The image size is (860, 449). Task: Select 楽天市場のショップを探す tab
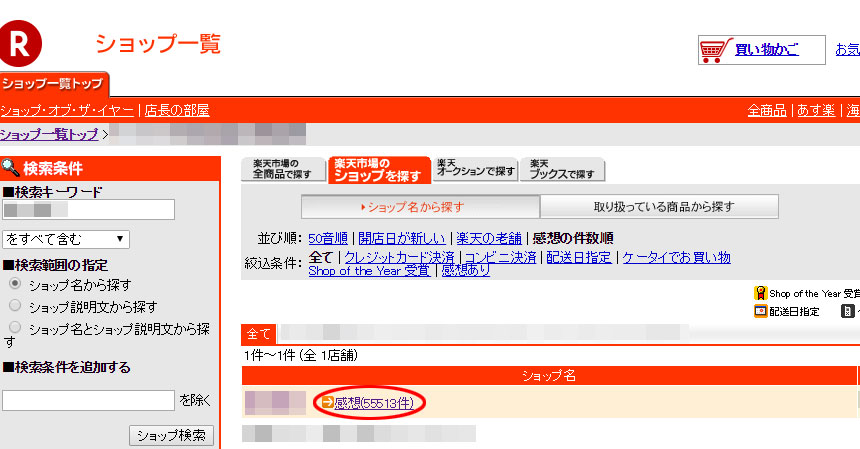point(379,170)
